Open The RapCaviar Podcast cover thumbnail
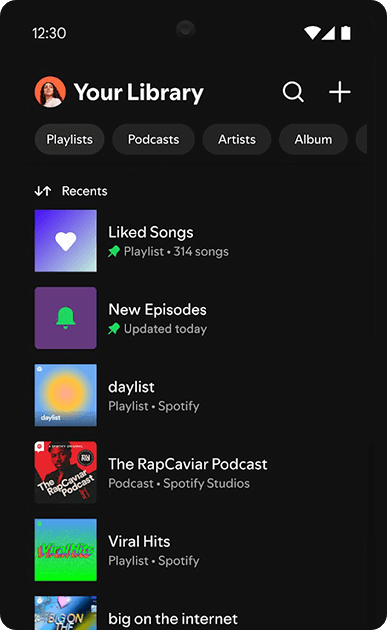Image resolution: width=387 pixels, height=630 pixels. click(66, 472)
